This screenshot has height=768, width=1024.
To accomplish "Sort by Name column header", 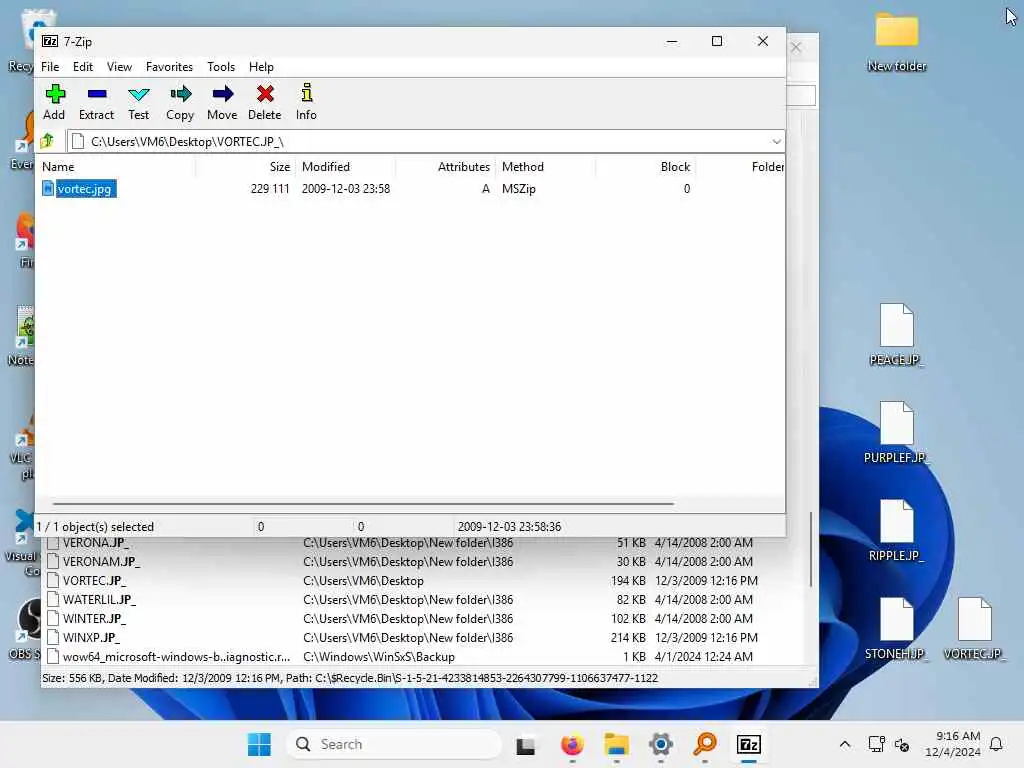I will tap(118, 167).
